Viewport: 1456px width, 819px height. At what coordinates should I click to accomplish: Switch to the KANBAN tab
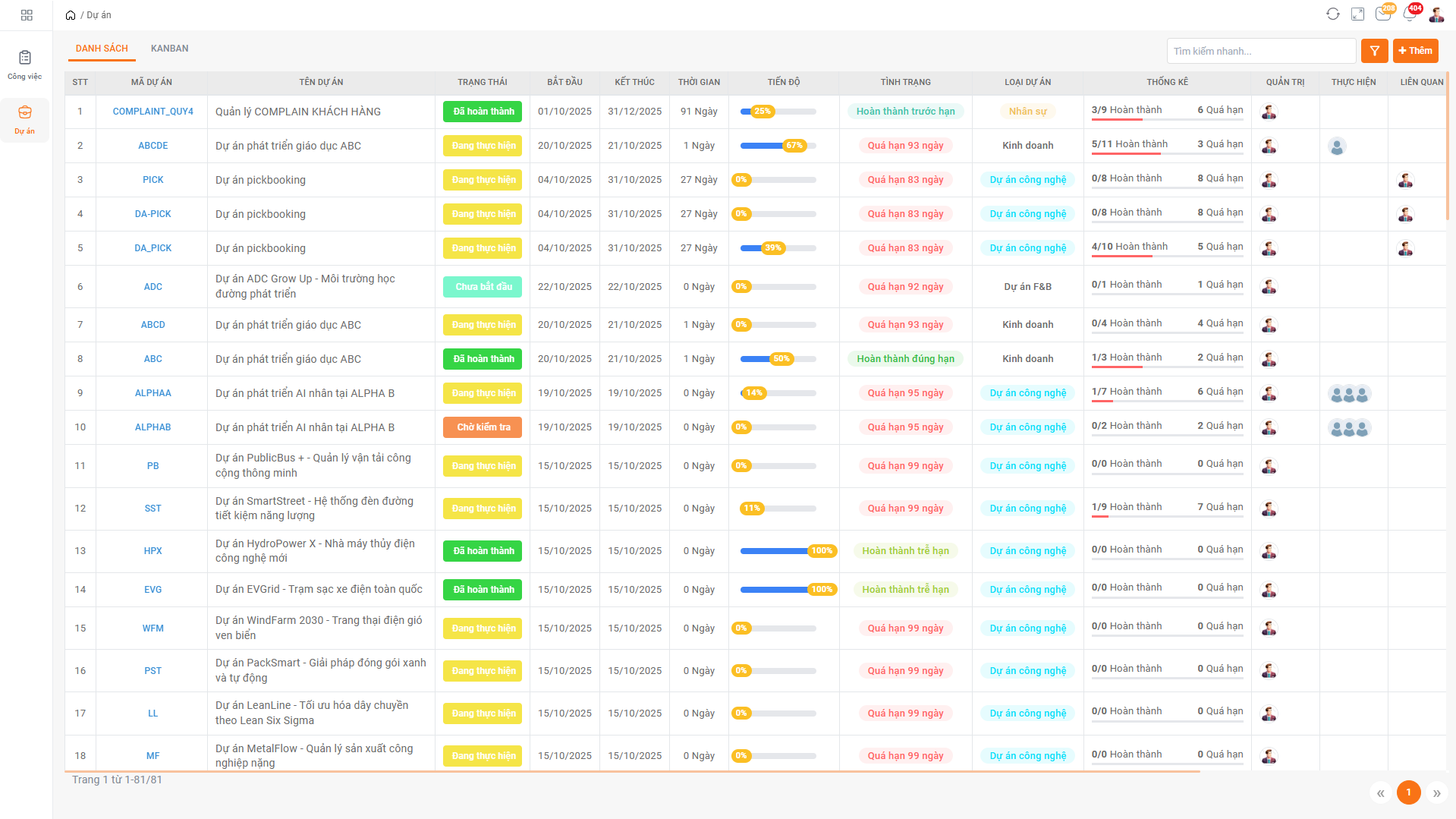tap(169, 49)
